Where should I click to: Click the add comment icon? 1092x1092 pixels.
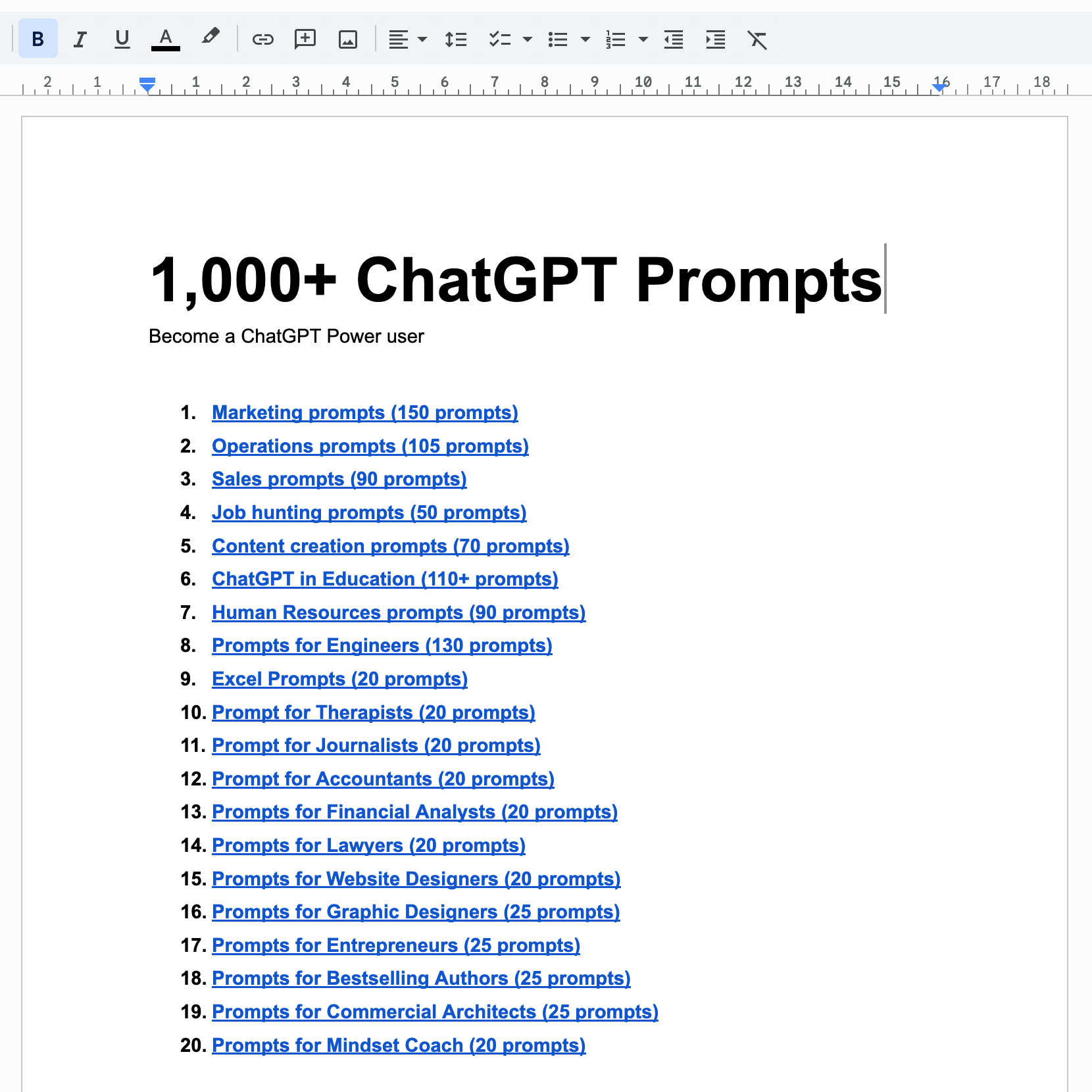pos(305,39)
